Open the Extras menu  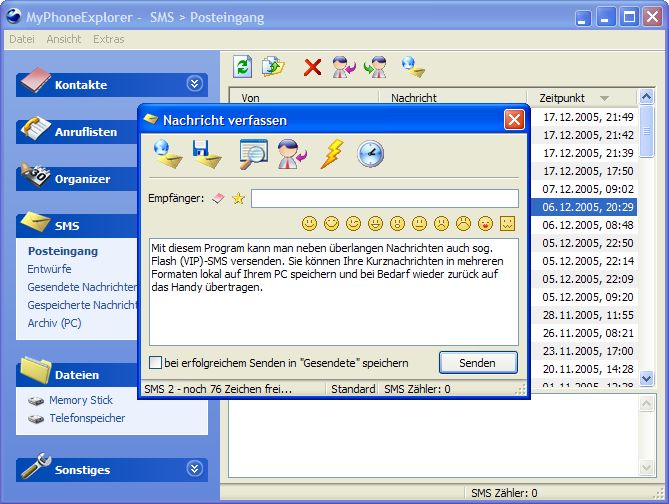pos(109,39)
